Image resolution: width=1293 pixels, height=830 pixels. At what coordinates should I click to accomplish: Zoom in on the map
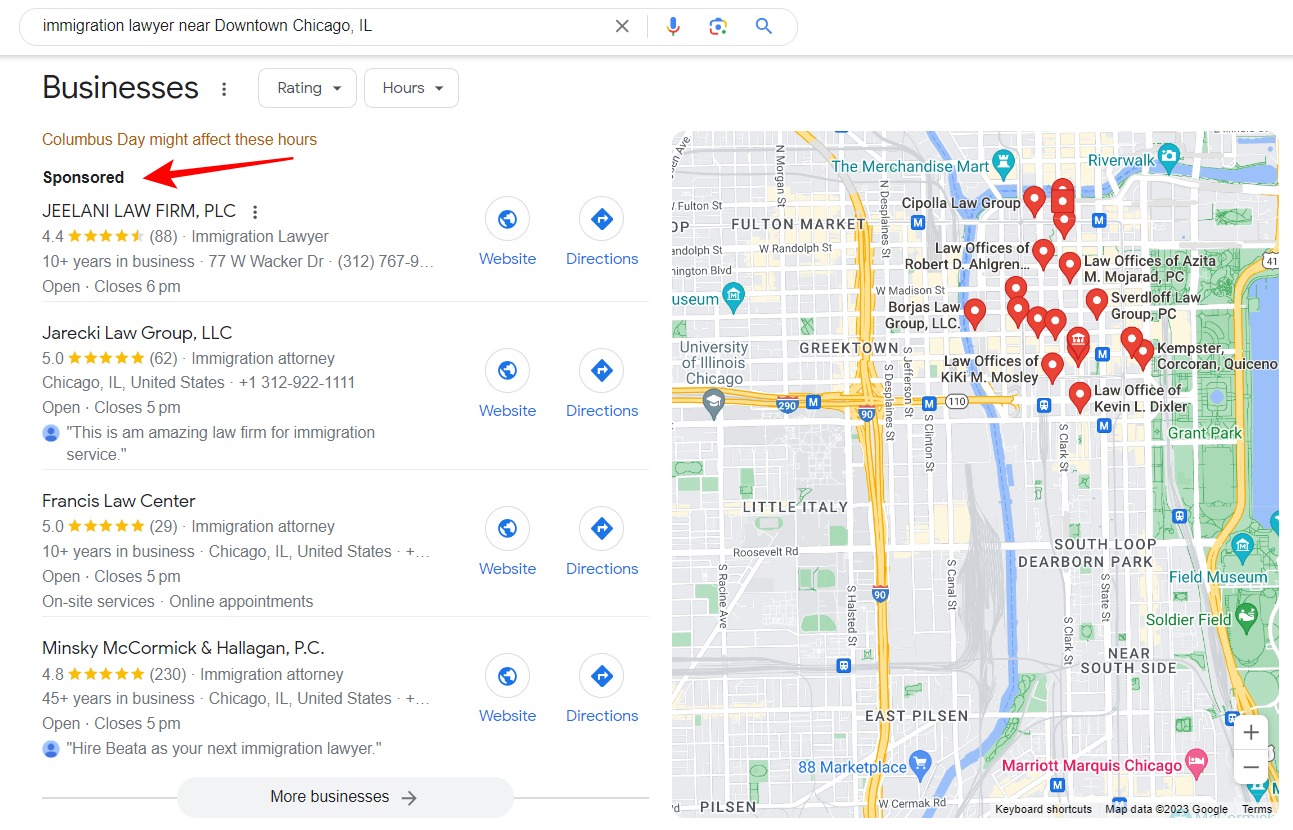tap(1251, 732)
